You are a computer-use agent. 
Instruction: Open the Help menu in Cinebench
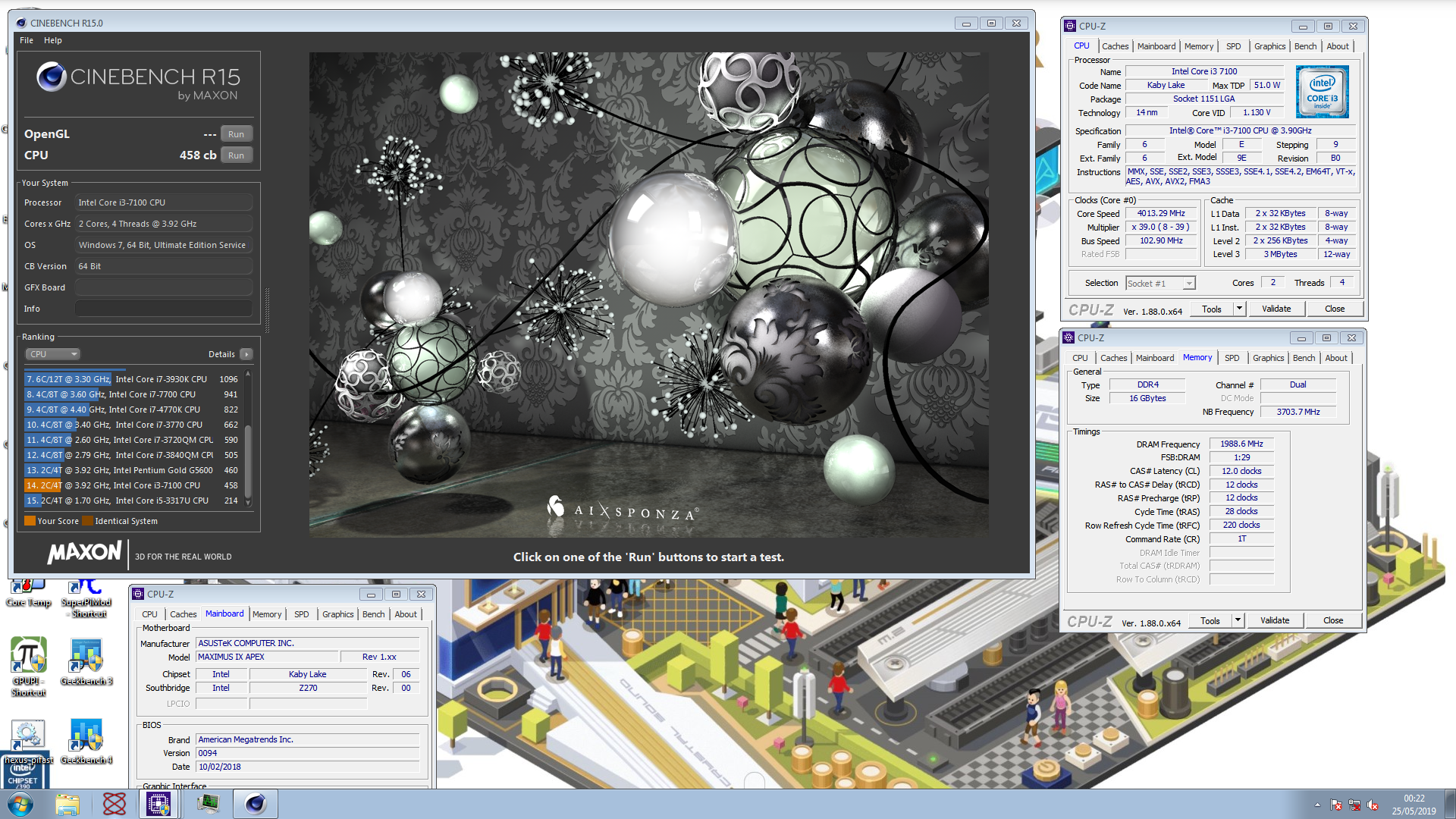[x=53, y=40]
